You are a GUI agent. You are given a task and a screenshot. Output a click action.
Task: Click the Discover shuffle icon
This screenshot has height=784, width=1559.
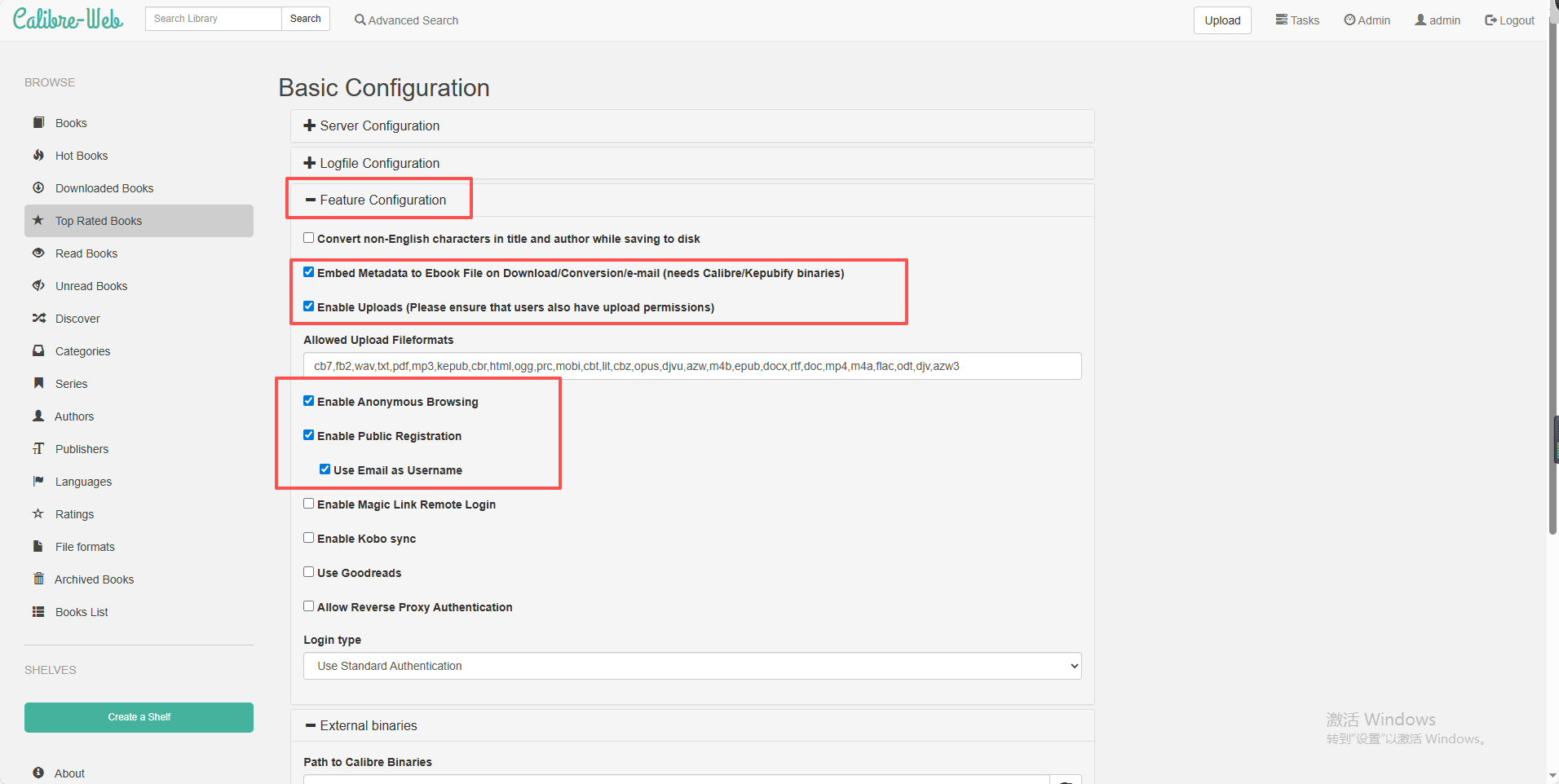click(38, 318)
